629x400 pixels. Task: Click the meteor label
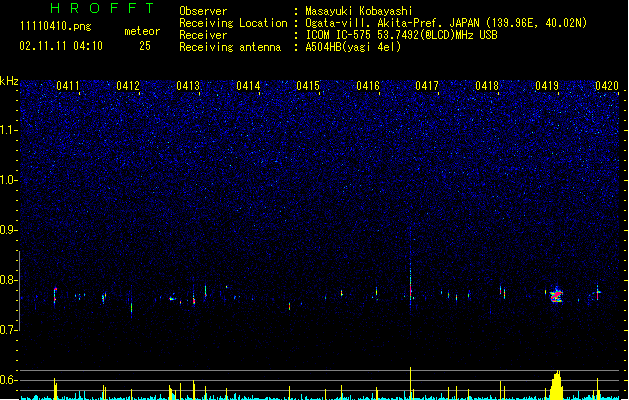(x=142, y=31)
